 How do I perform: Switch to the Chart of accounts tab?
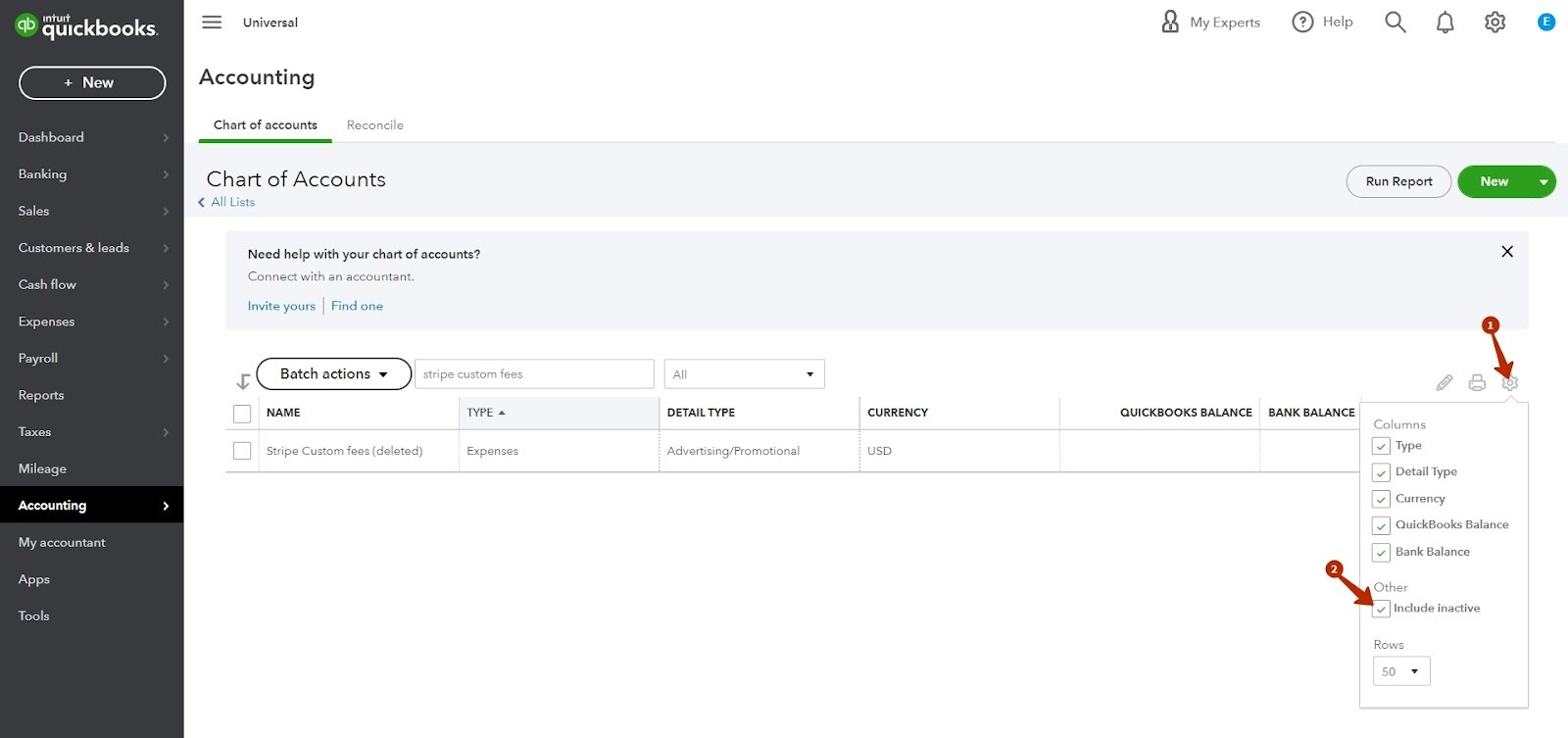266,124
